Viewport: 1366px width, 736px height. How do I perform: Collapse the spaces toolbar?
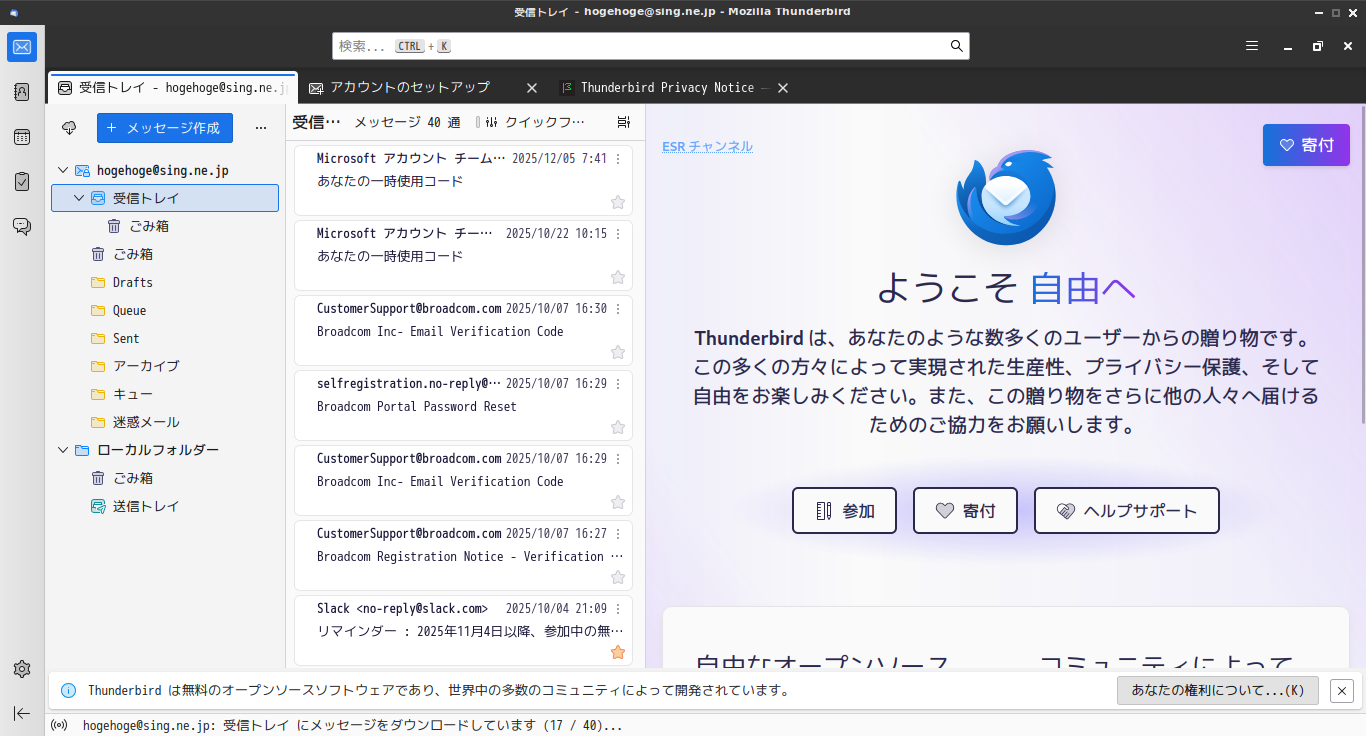(22, 713)
